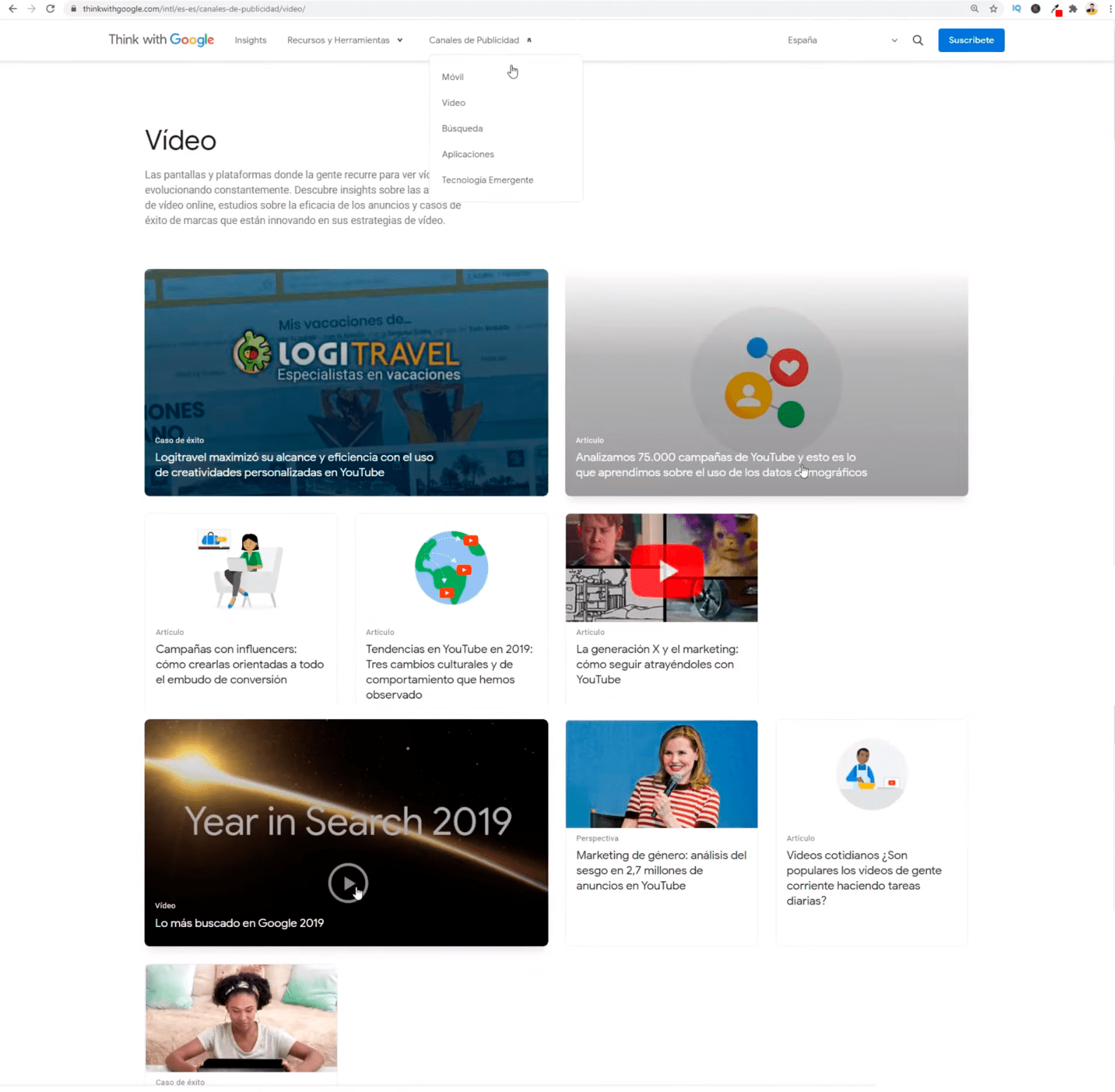Image resolution: width=1115 pixels, height=1092 pixels.
Task: Select Búsqueda from the dropdown menu
Action: (x=462, y=129)
